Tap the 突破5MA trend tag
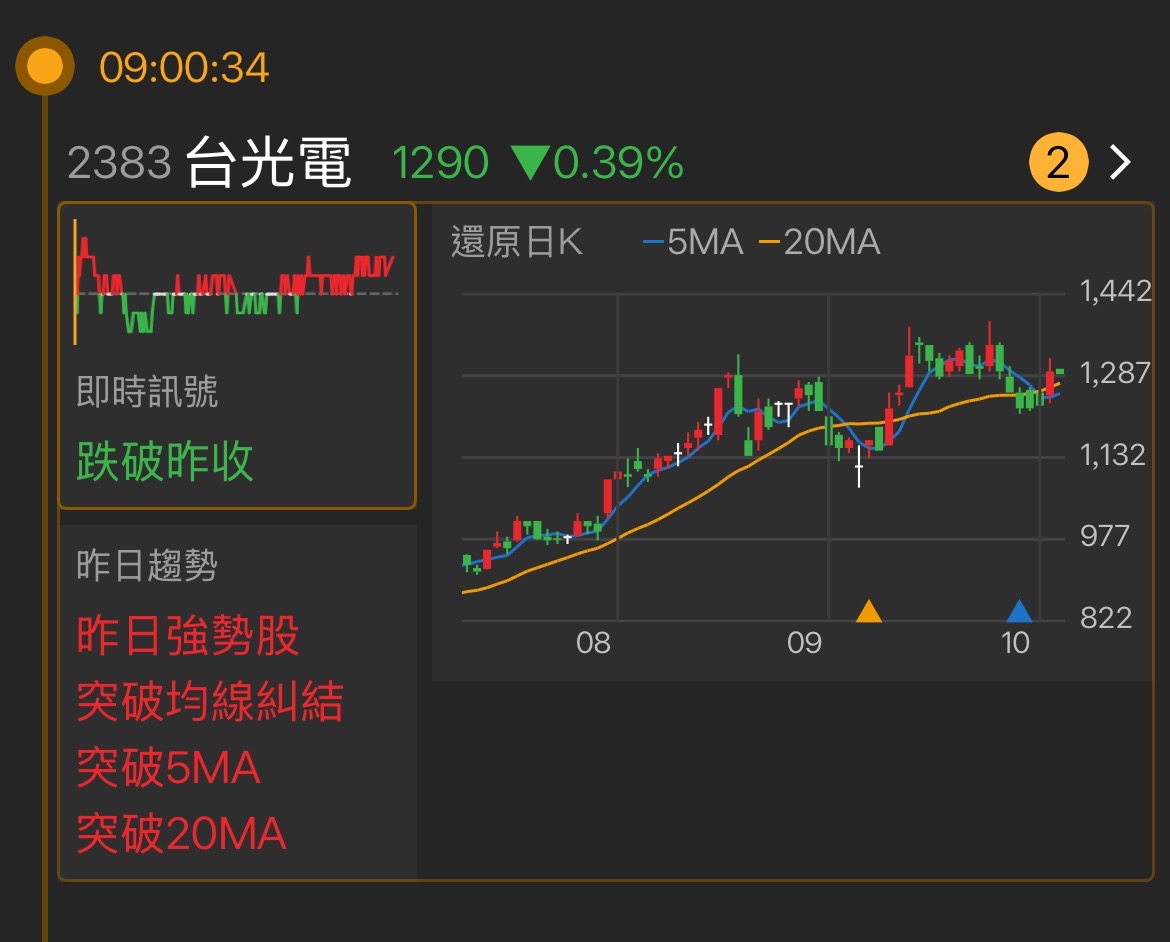 click(x=168, y=768)
